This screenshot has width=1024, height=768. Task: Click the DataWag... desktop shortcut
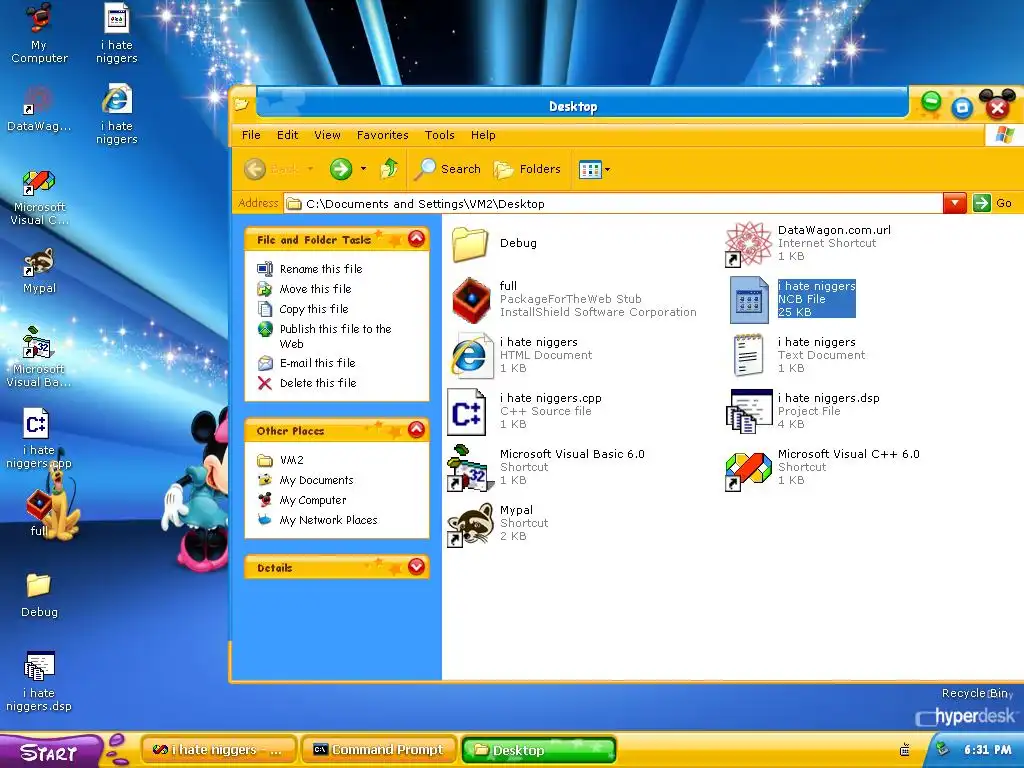[39, 109]
